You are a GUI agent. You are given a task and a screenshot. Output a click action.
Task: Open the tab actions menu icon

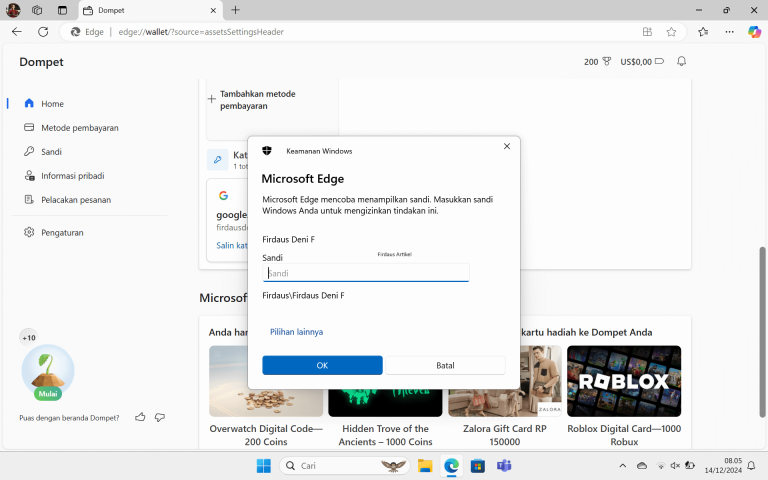pos(62,10)
